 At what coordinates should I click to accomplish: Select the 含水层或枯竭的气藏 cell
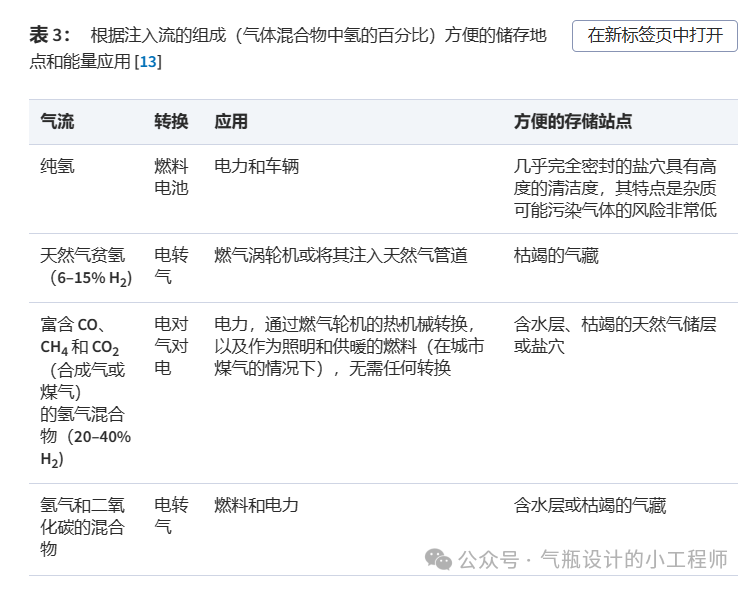(x=590, y=506)
